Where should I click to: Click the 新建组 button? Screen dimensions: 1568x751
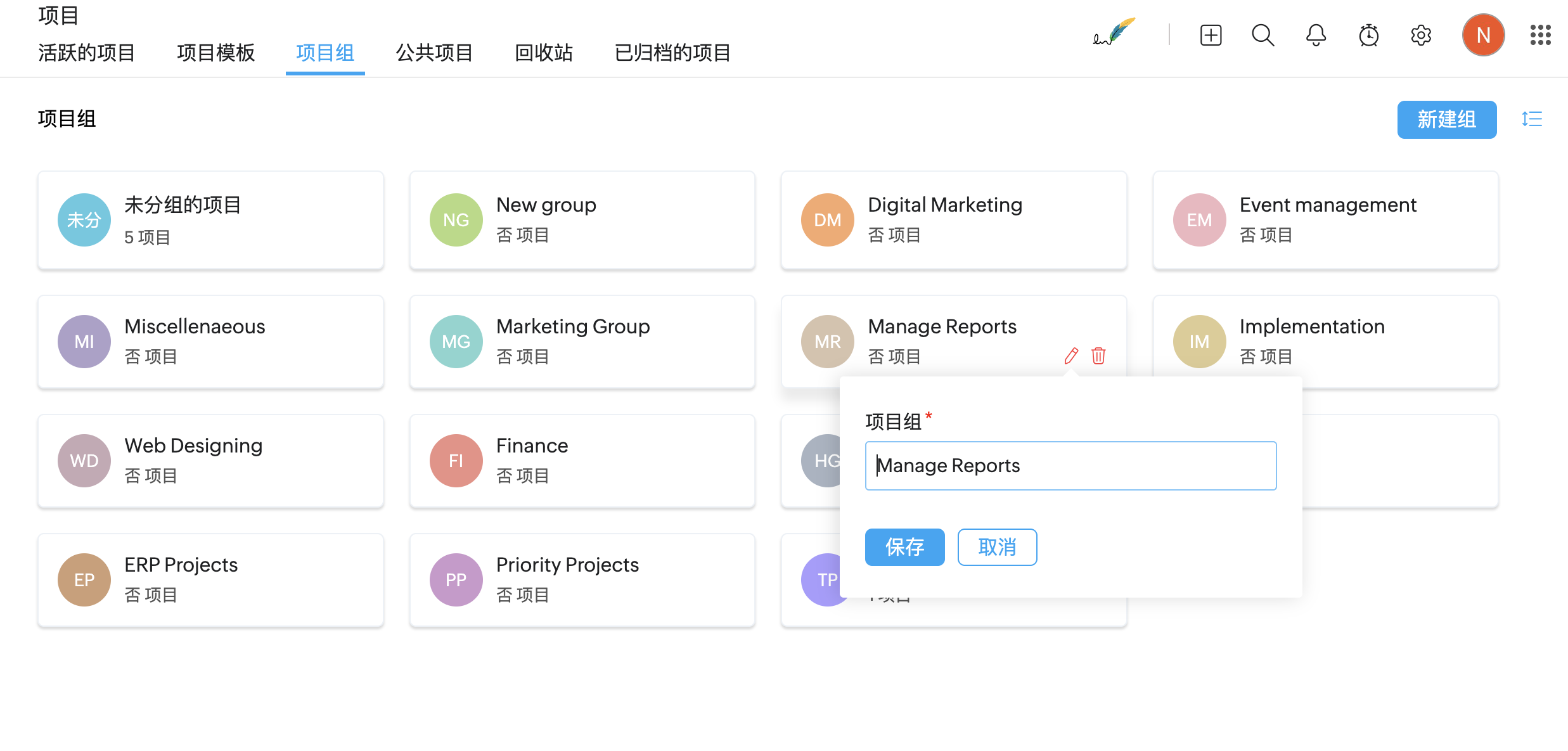click(1446, 119)
